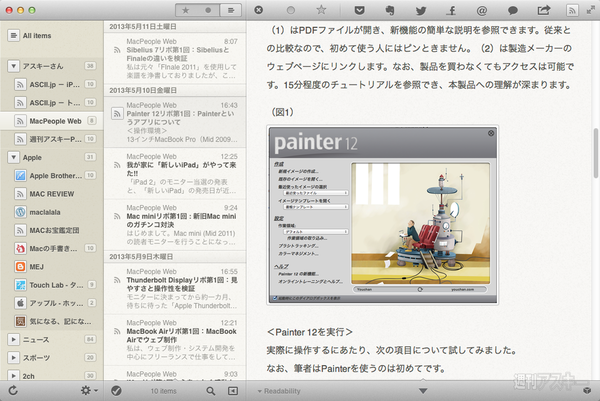Viewport: 600px width, 401px height.
Task: Show unread items filter
Action: pos(208,10)
